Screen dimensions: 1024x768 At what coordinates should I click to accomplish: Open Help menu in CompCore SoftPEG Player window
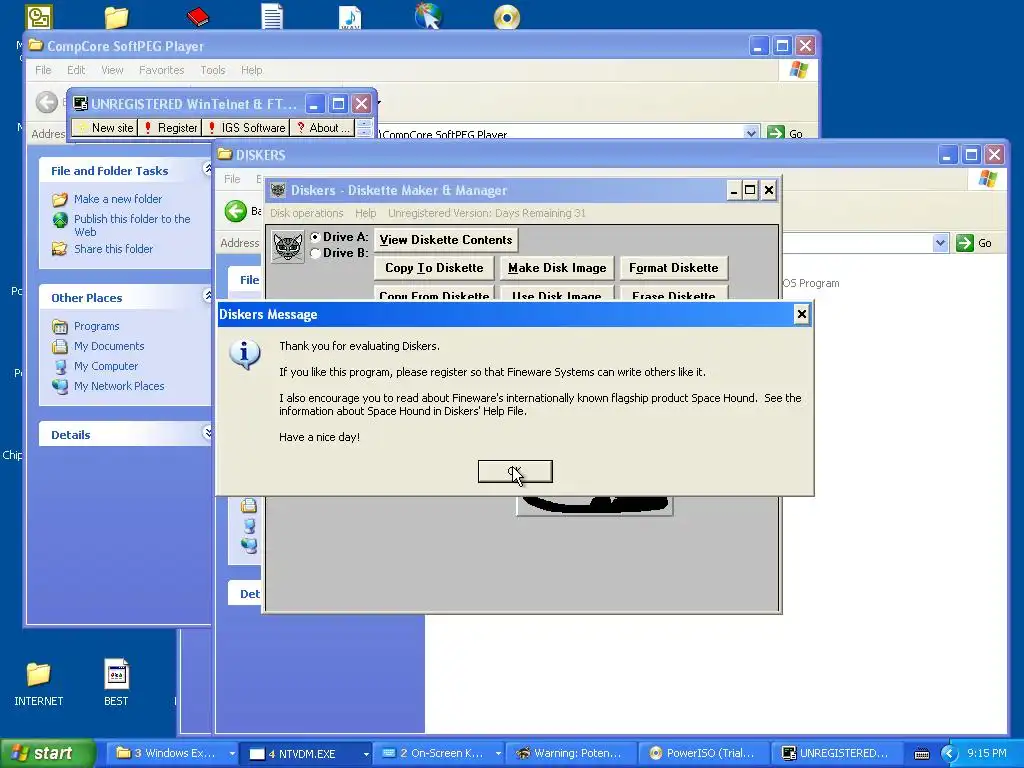[x=251, y=70]
